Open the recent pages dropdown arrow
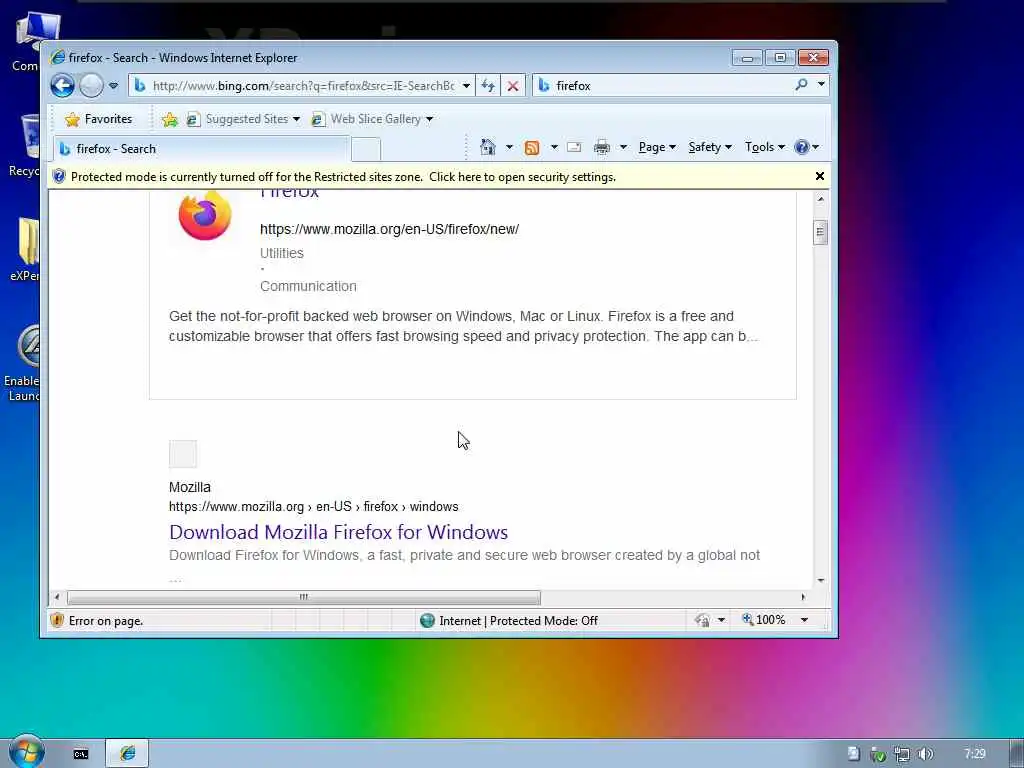The image size is (1024, 768). [x=114, y=86]
